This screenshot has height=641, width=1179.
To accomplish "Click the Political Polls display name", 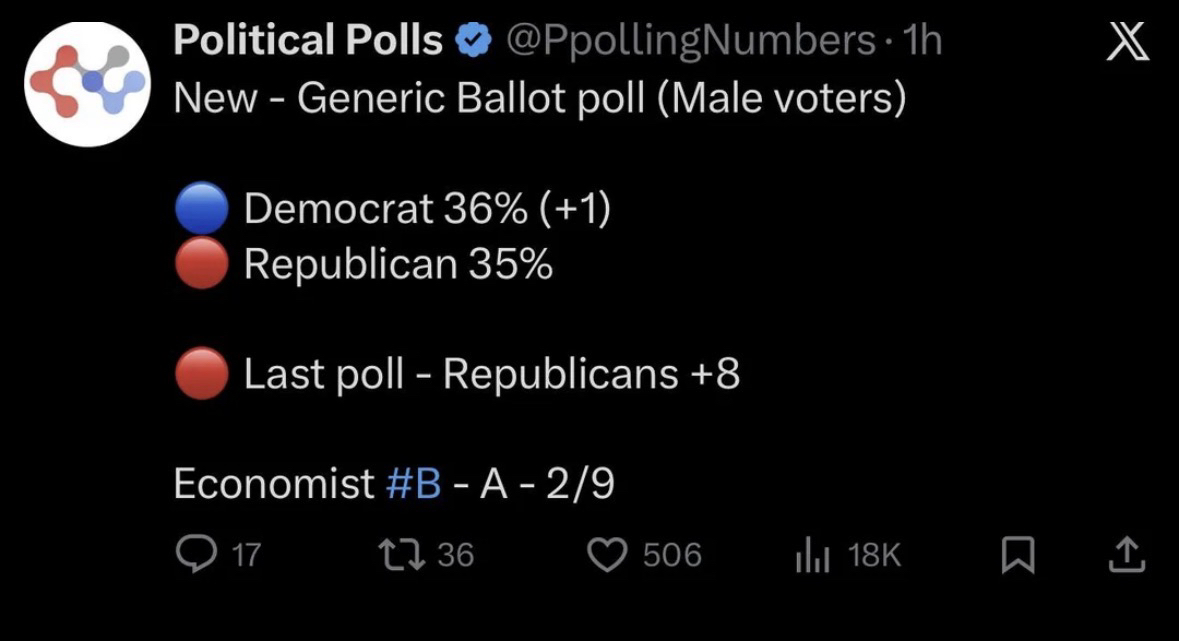I will (x=308, y=41).
